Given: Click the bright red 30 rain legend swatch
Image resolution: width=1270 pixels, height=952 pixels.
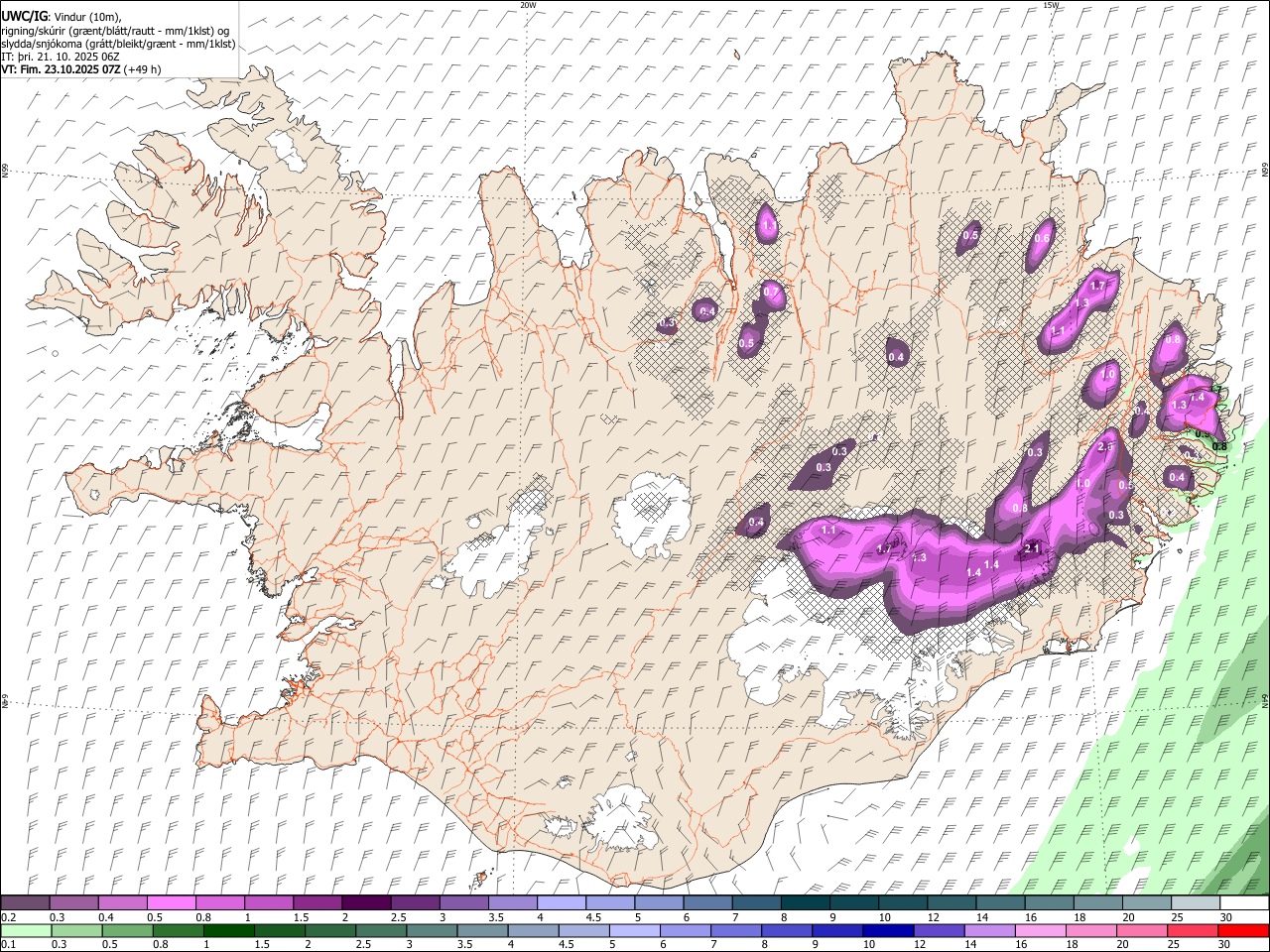Looking at the screenshot, I should [1242, 931].
